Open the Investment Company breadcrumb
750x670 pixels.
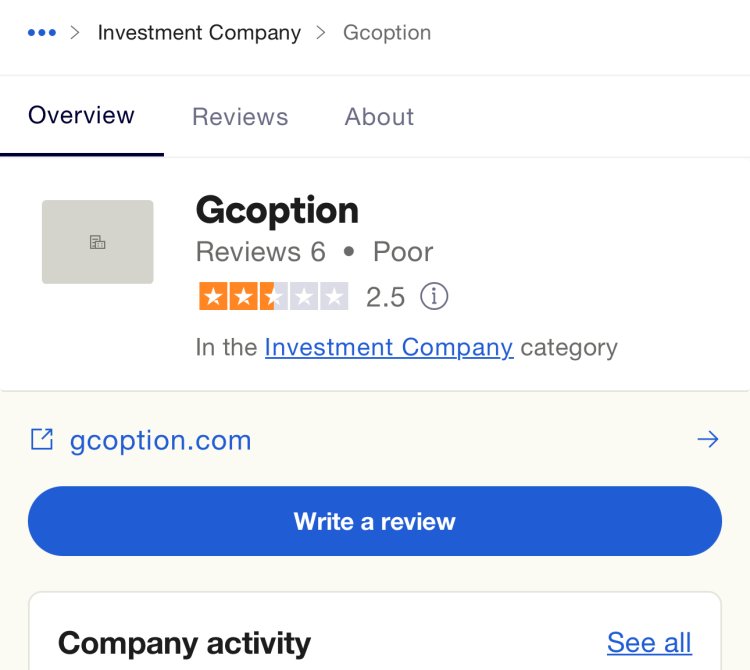[199, 33]
